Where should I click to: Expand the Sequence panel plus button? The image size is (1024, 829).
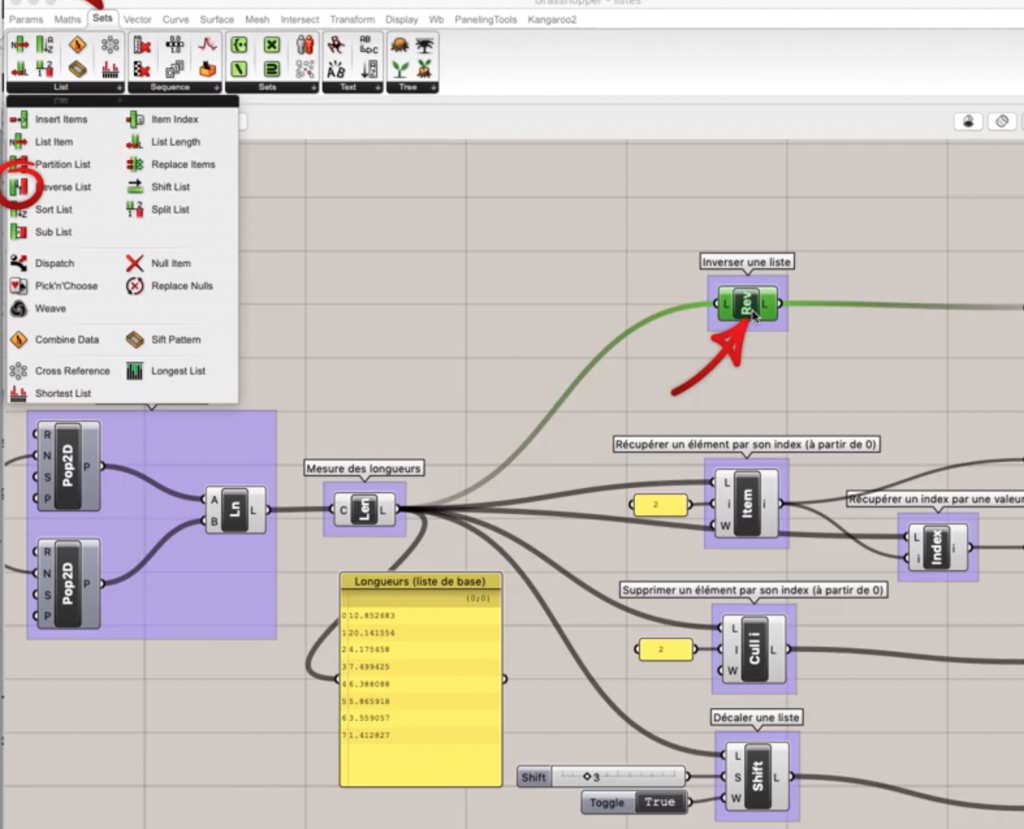click(x=215, y=88)
